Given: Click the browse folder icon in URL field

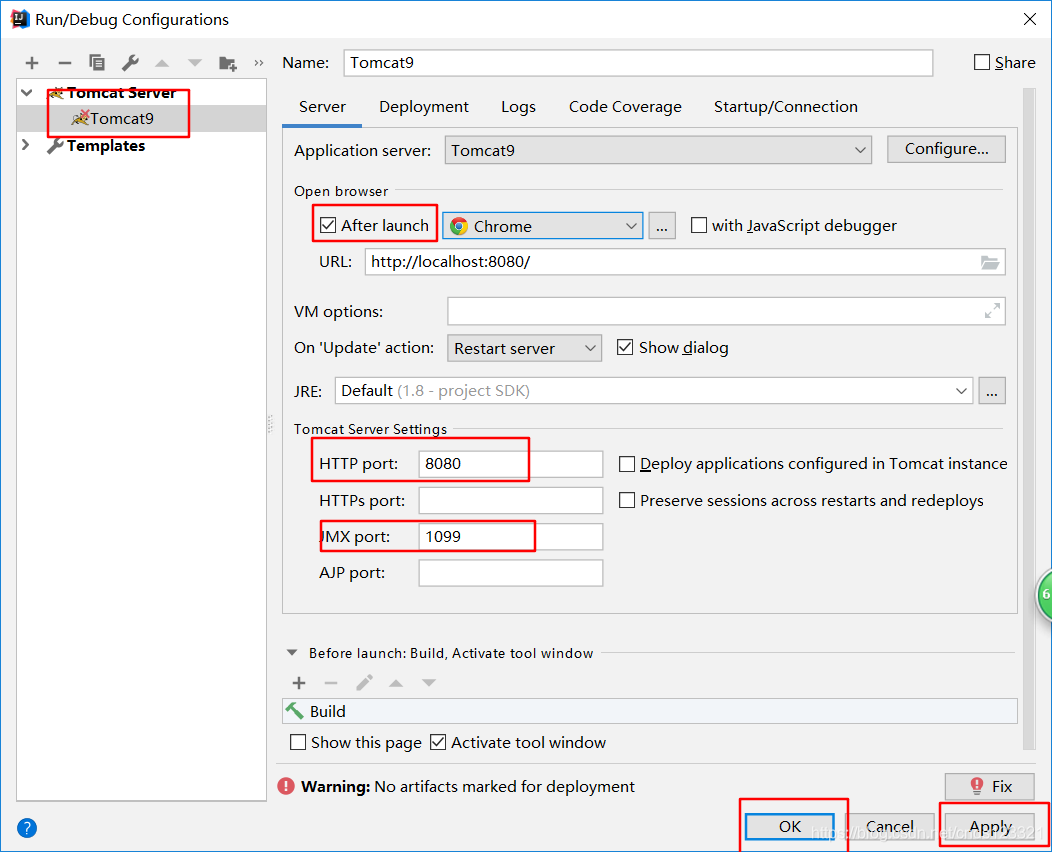Looking at the screenshot, I should coord(990,262).
